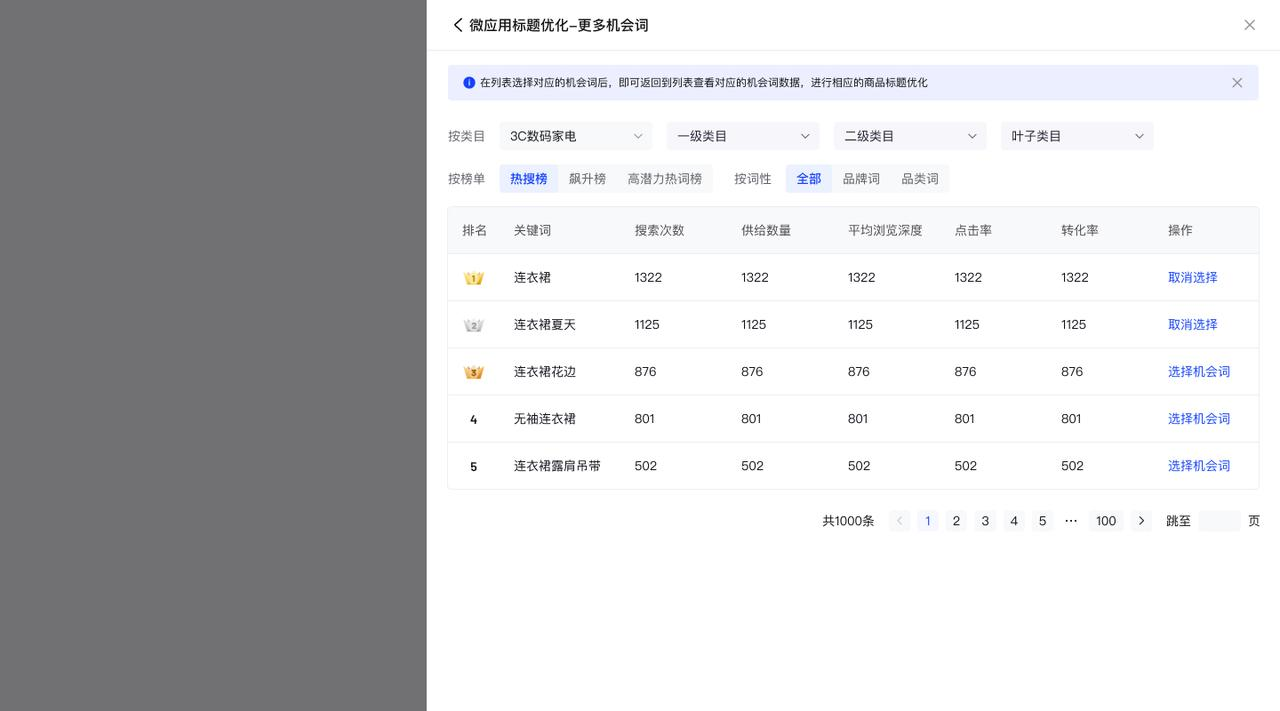Image resolution: width=1280 pixels, height=711 pixels.
Task: Click the back arrow beside the panel title
Action: coord(458,25)
